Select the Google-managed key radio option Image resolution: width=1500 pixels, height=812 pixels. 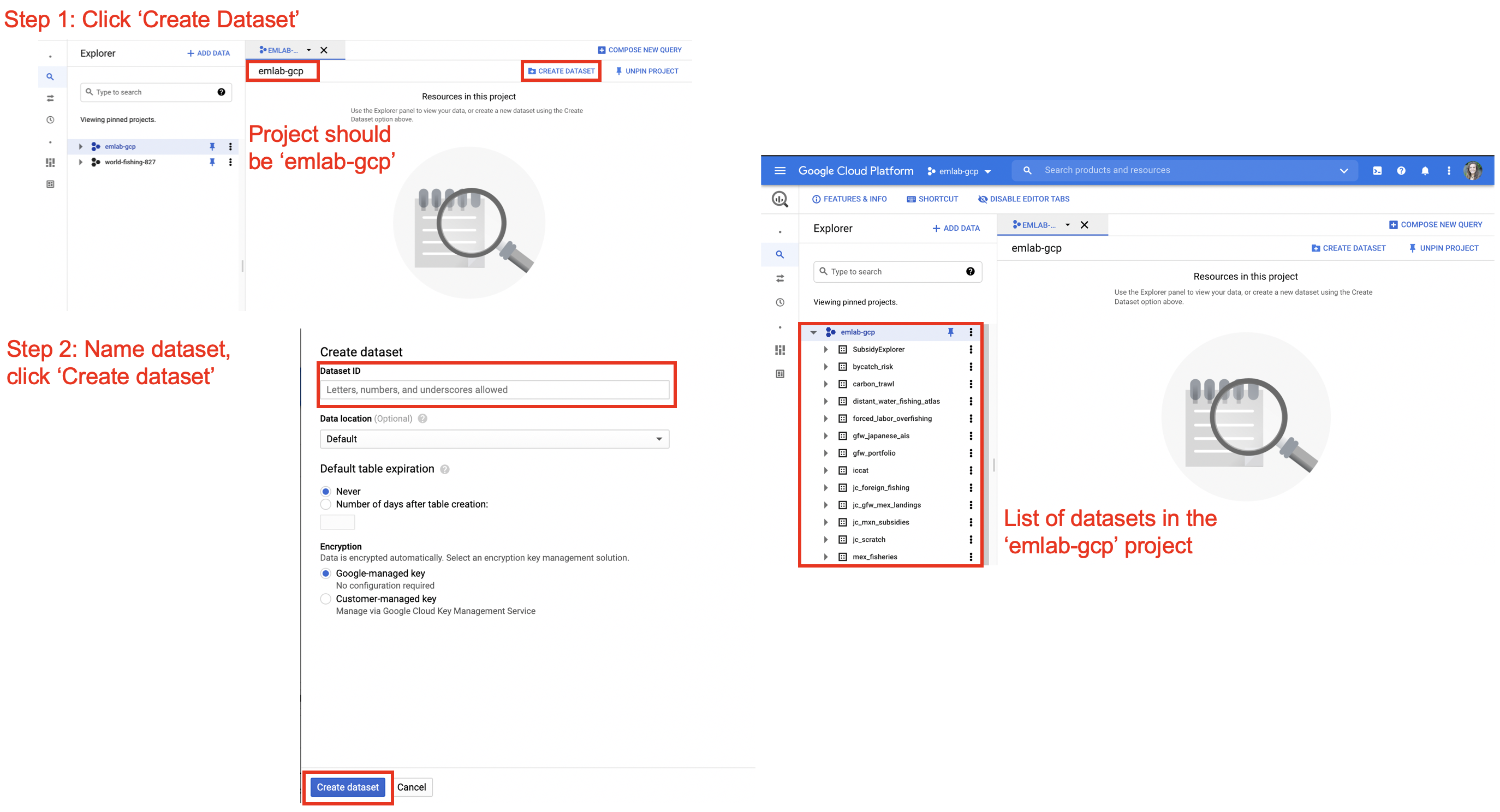coord(326,574)
